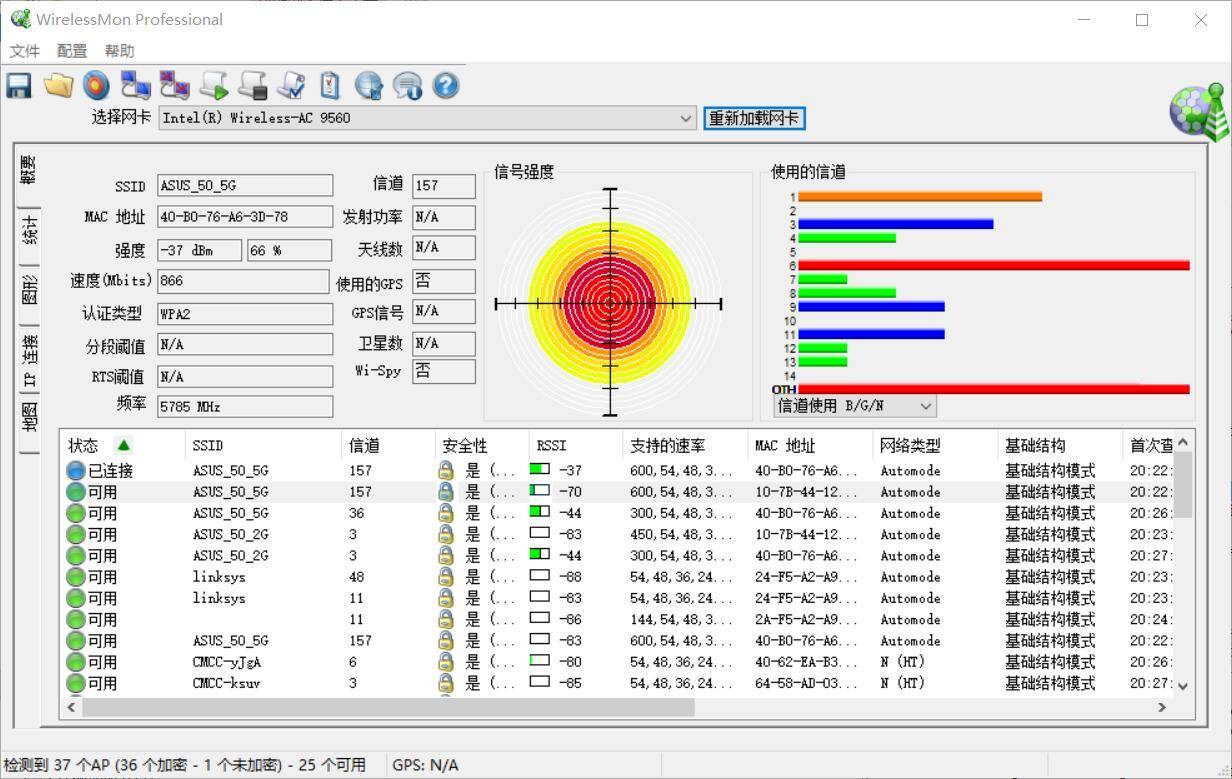This screenshot has width=1232, height=779.
Task: Start logging via the green play scroll icon
Action: [x=213, y=86]
